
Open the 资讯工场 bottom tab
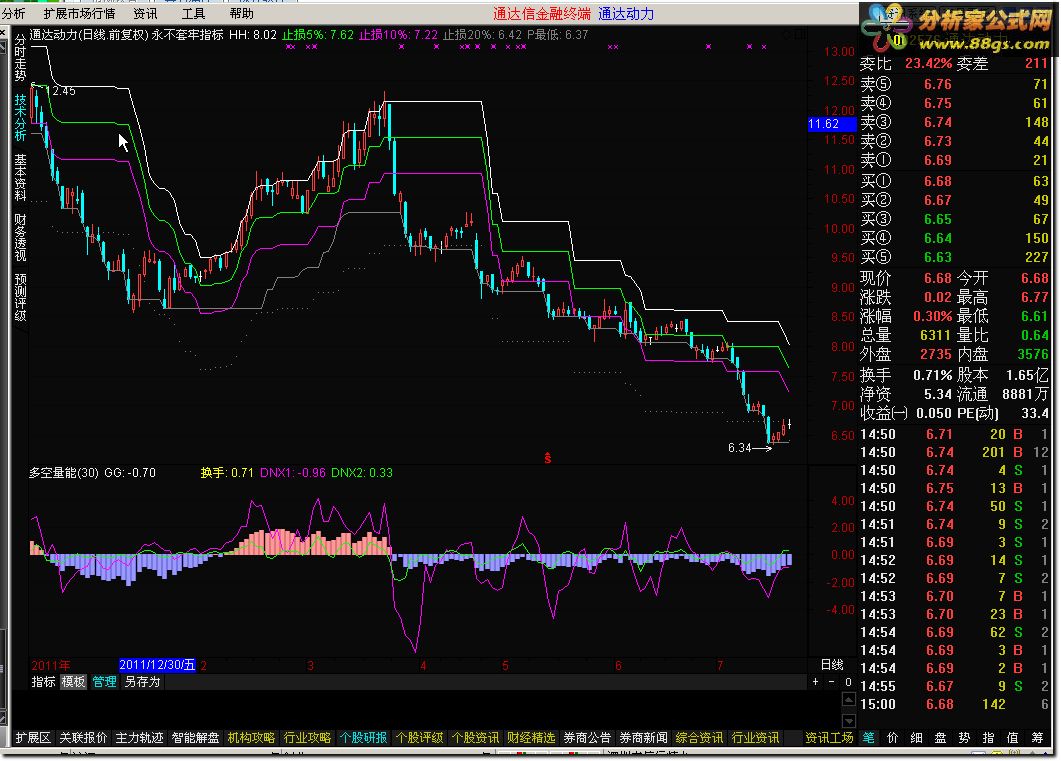829,737
